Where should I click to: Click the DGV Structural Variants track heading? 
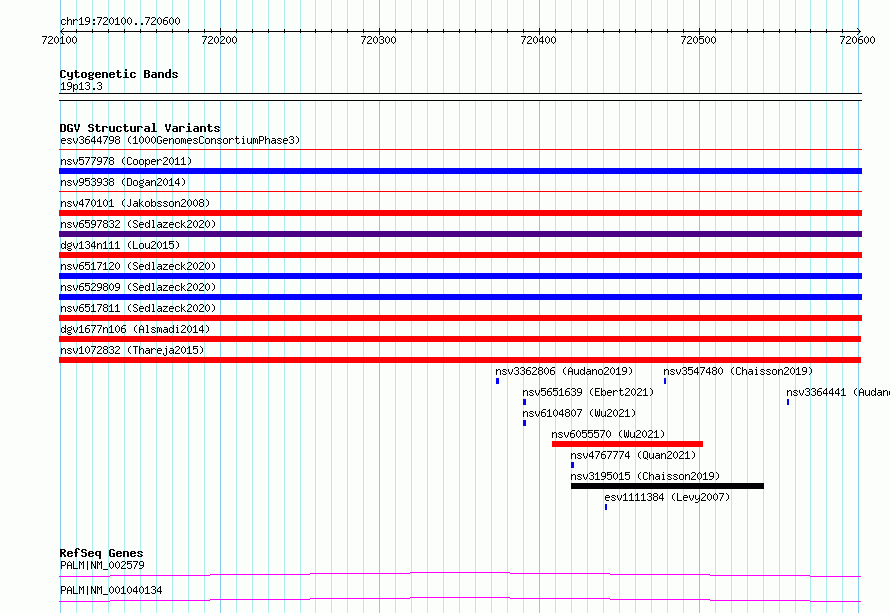(x=139, y=128)
